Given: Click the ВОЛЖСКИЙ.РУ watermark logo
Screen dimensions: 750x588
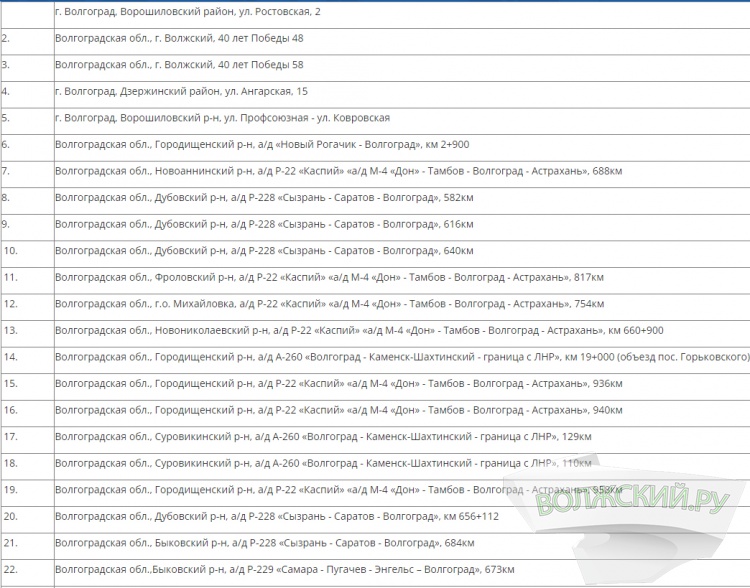Looking at the screenshot, I should [632, 497].
